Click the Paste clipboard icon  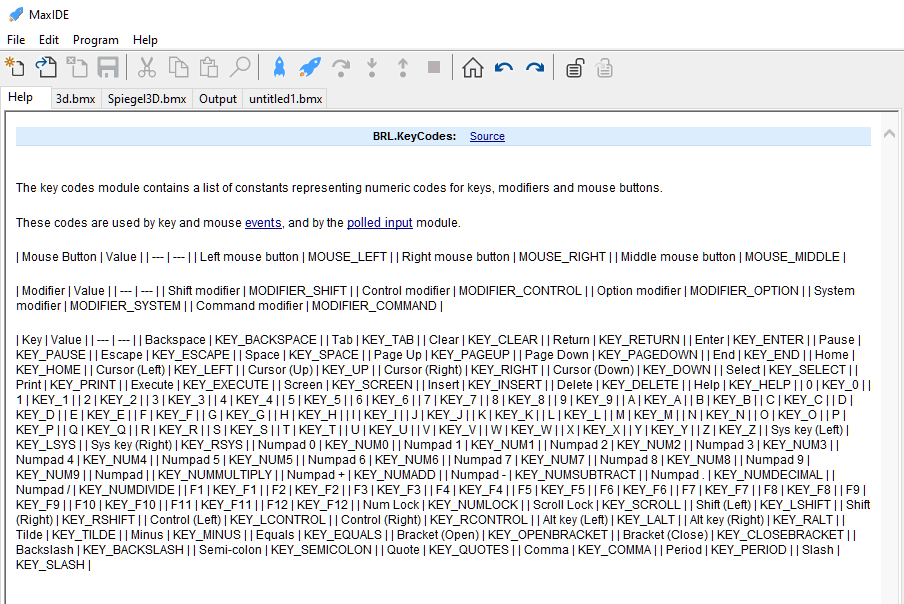(210, 70)
